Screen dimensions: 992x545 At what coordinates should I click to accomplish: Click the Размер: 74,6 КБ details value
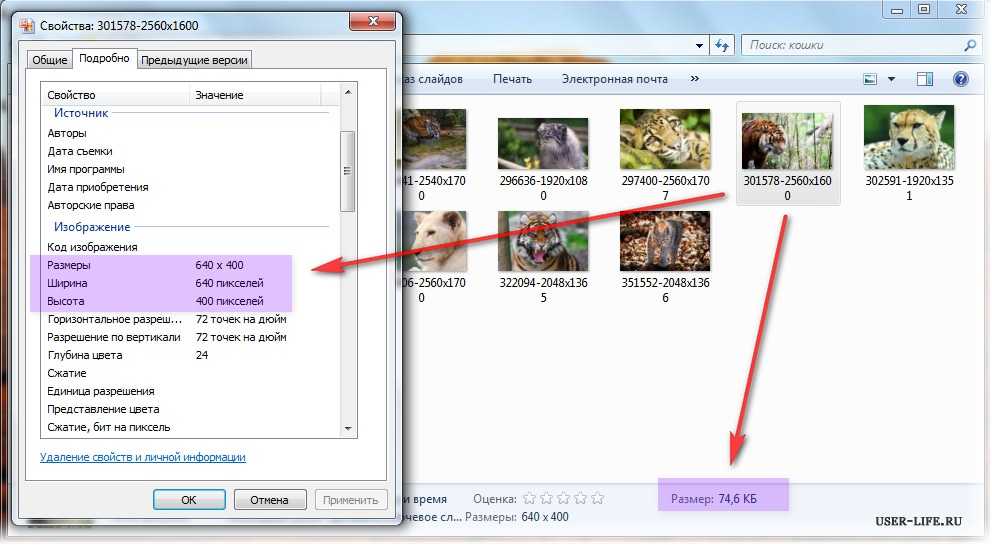pyautogui.click(x=714, y=499)
